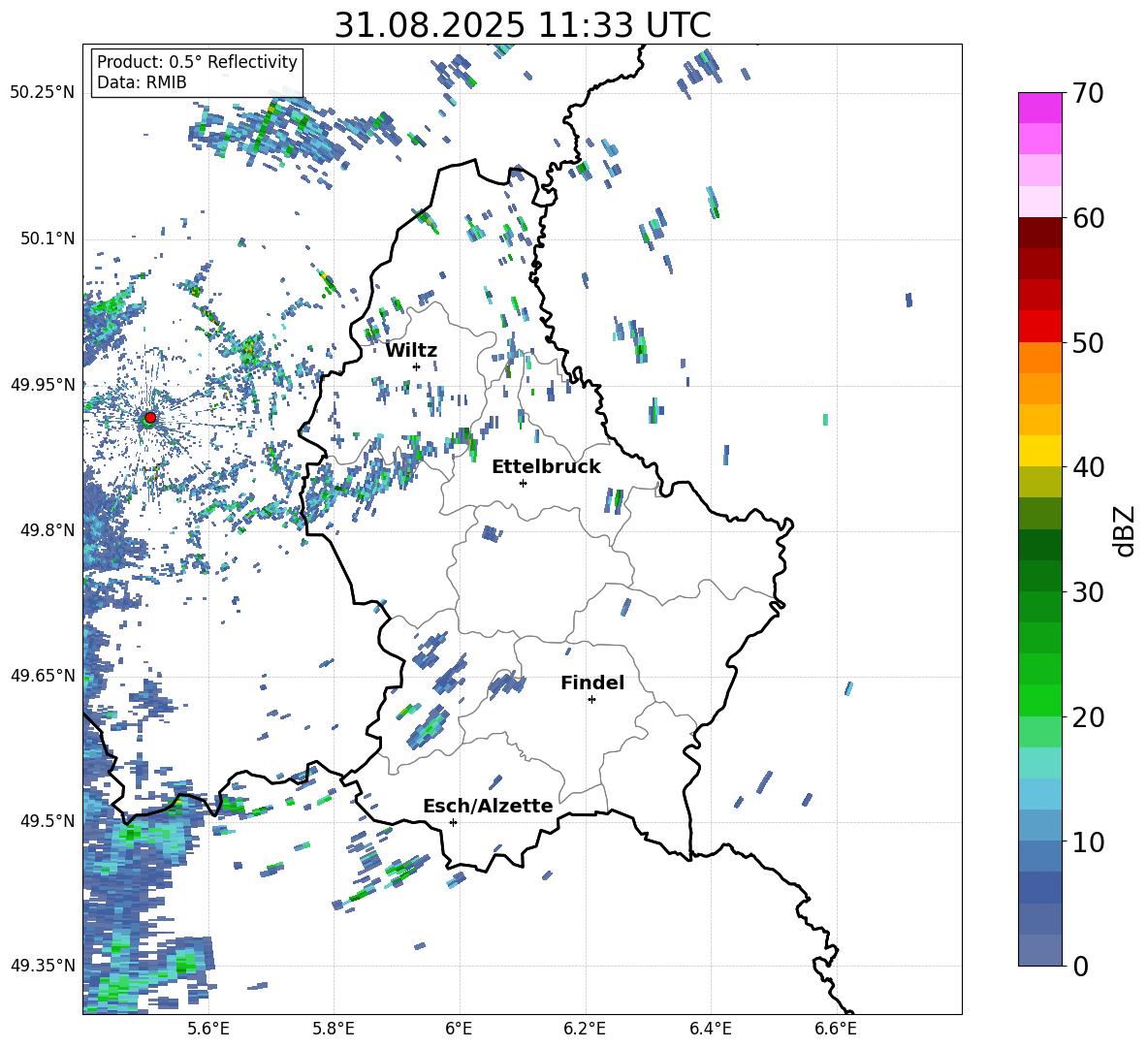
Task: Click the Ettelbruck city label
Action: 546,467
